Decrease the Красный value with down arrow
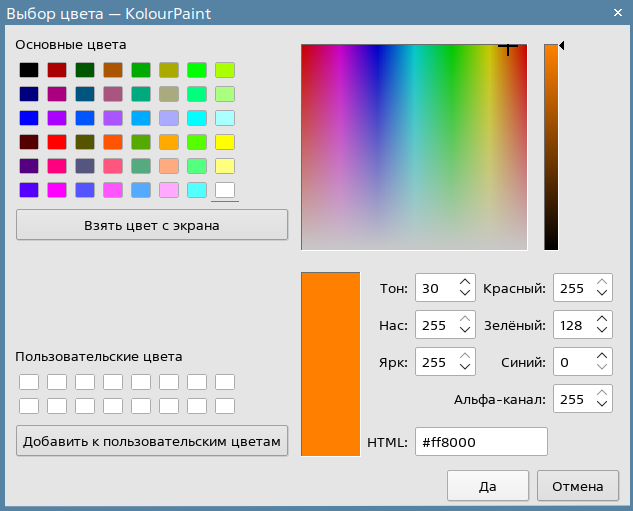The image size is (633, 511). pos(601,295)
